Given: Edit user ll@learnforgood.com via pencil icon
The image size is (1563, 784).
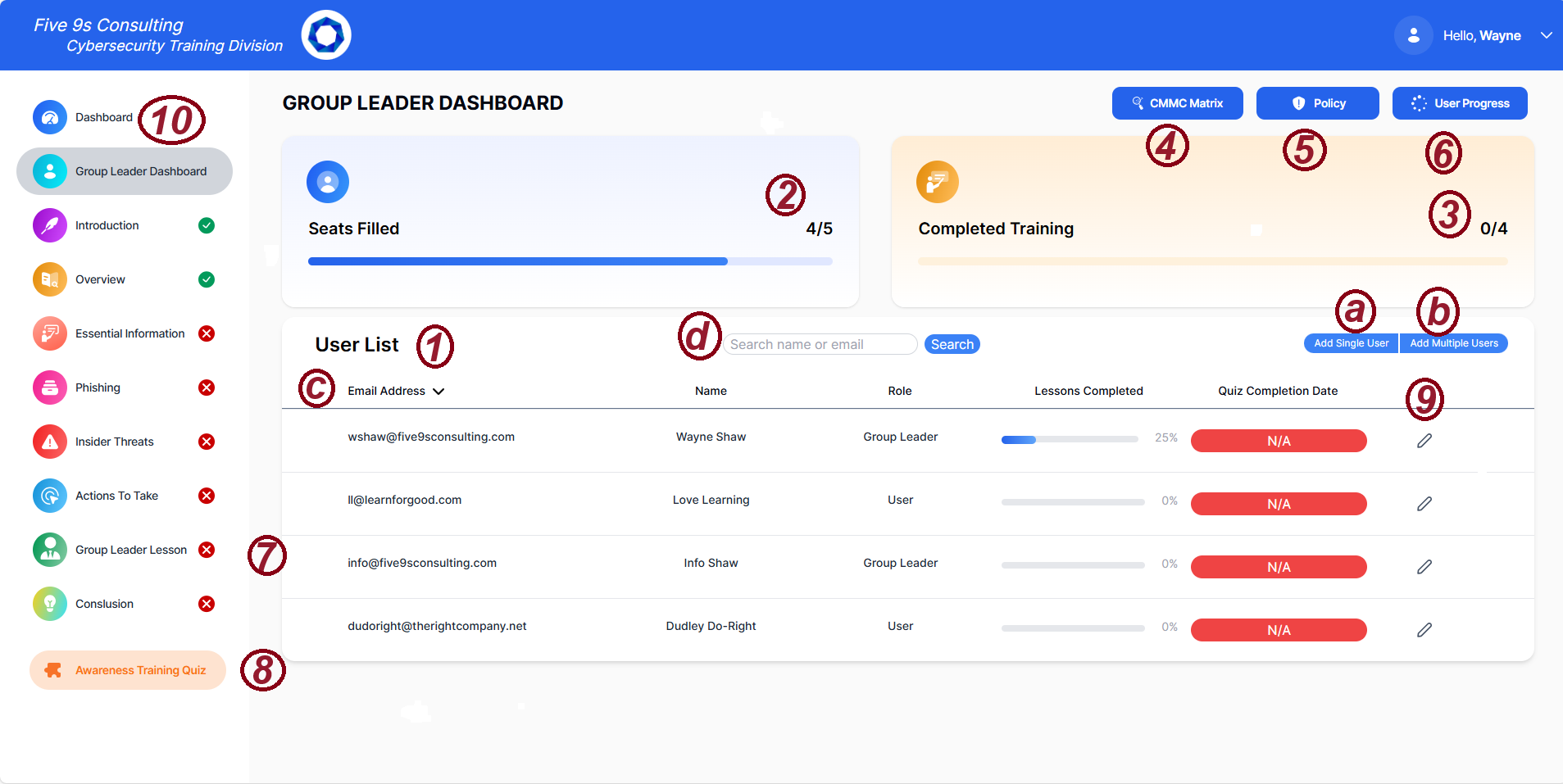Looking at the screenshot, I should click(x=1424, y=504).
